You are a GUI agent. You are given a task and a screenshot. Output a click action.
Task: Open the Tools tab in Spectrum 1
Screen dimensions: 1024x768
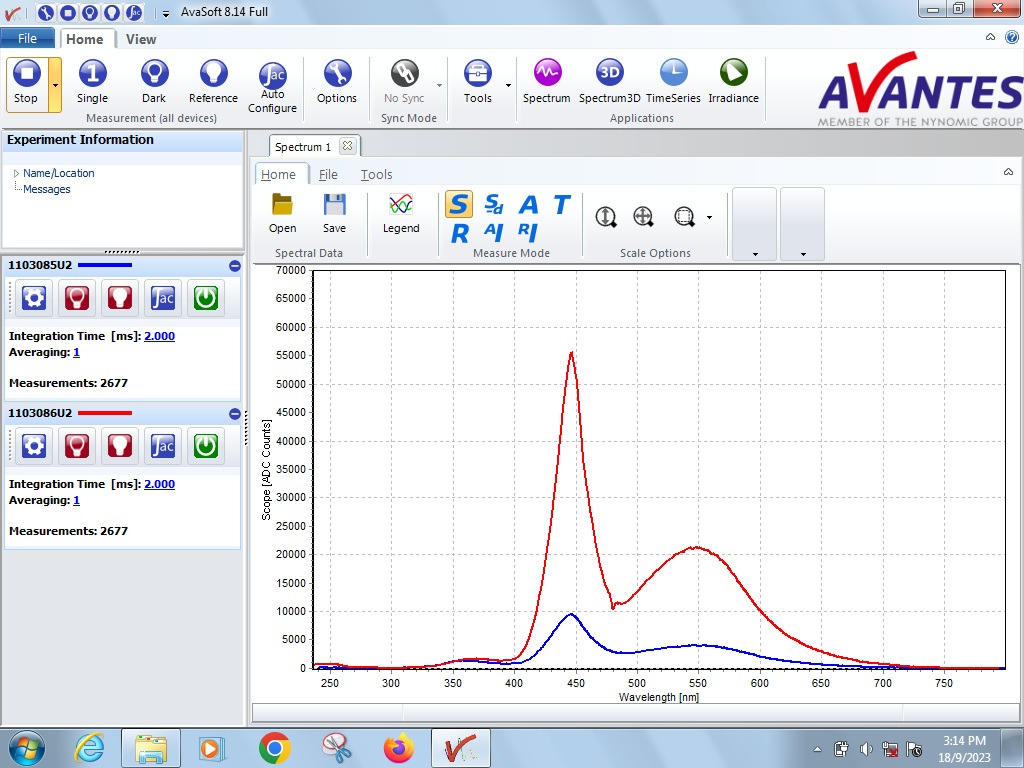point(376,174)
